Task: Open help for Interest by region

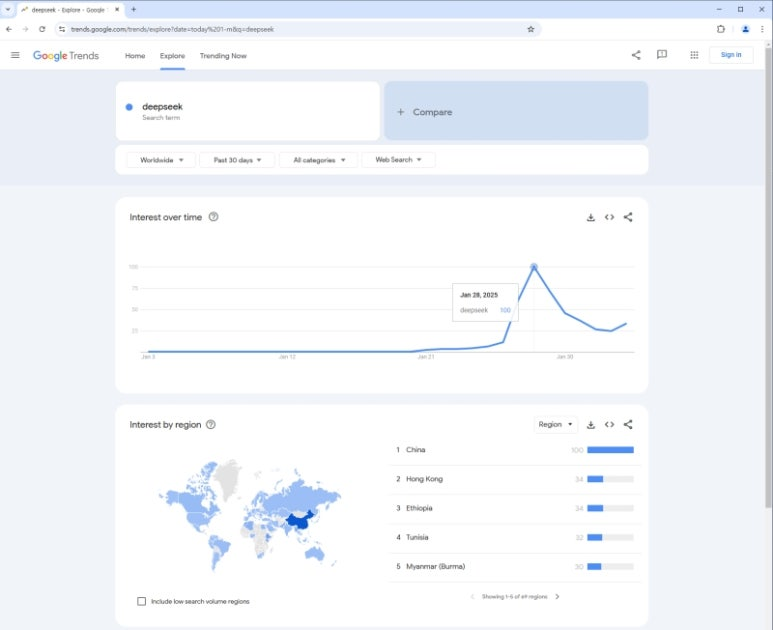Action: (211, 424)
